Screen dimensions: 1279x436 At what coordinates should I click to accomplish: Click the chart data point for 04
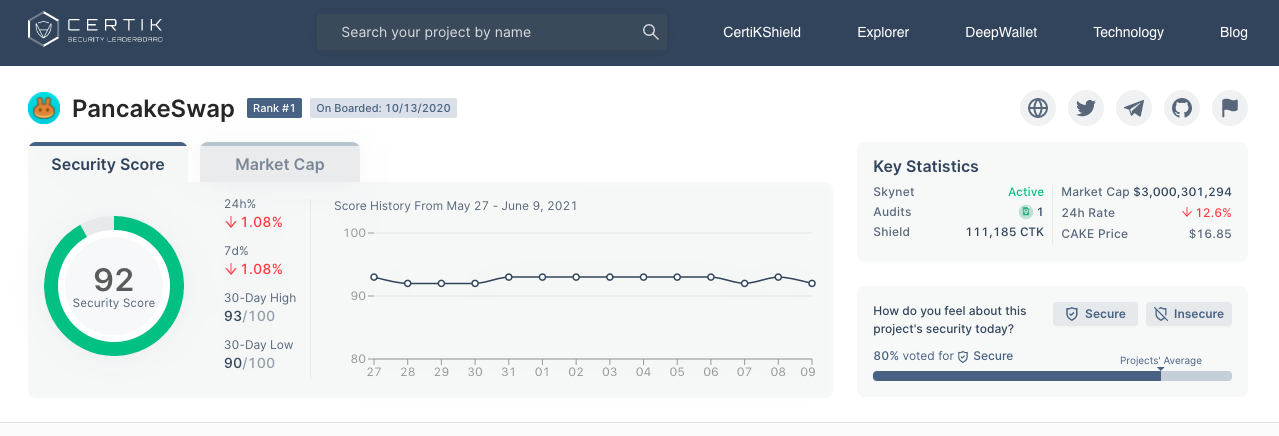644,277
